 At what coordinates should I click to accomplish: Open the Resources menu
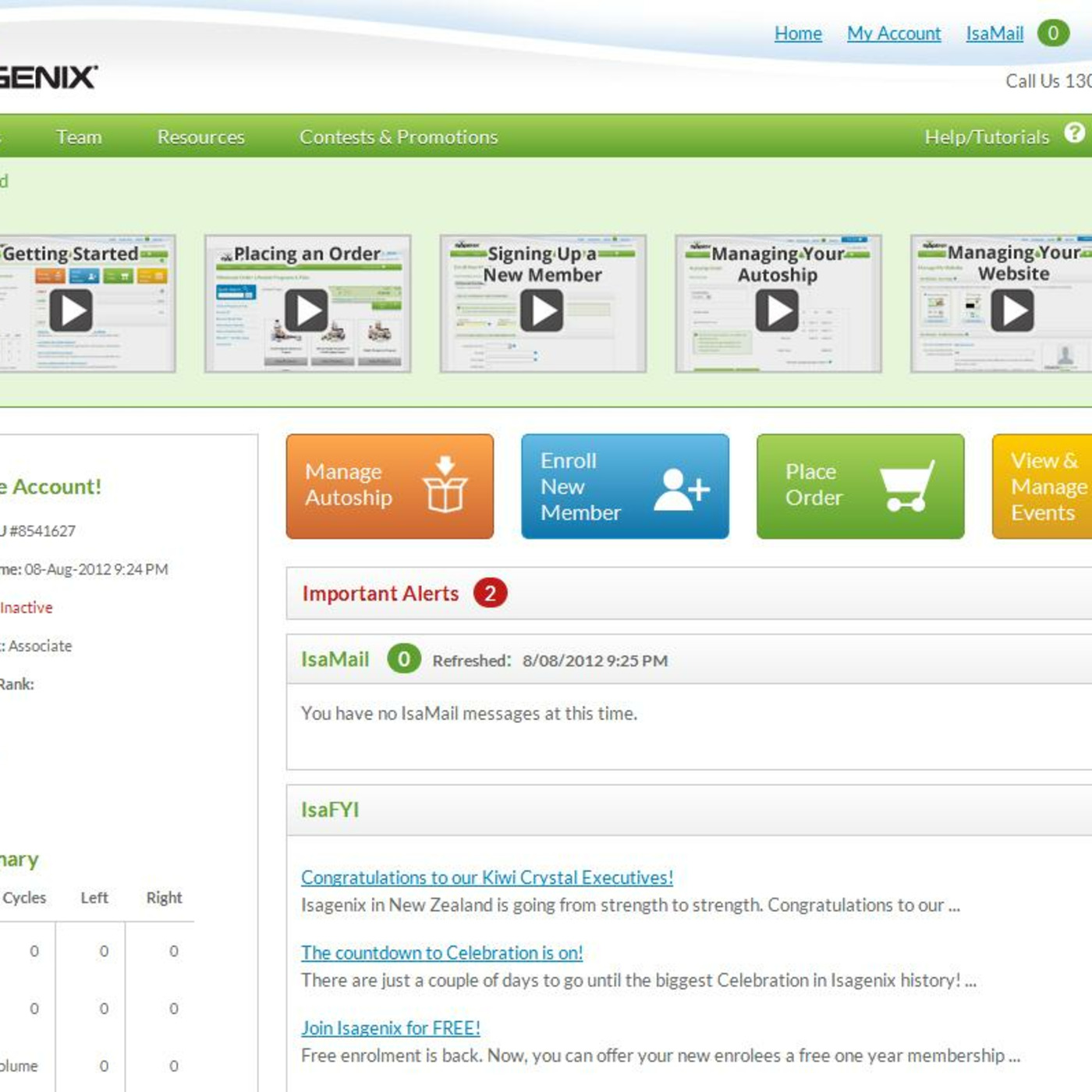point(200,137)
